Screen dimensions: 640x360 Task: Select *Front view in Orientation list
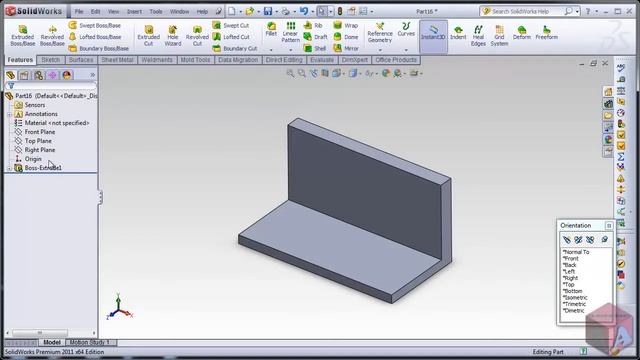click(x=571, y=258)
